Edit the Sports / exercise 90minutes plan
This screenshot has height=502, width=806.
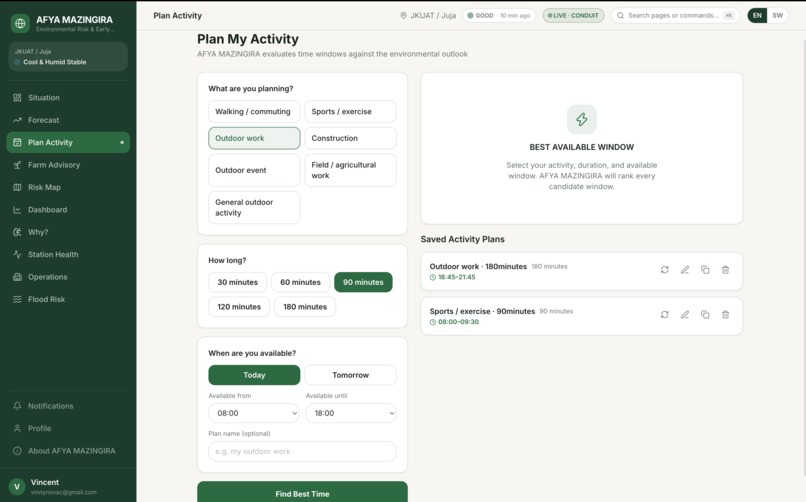[x=685, y=314]
